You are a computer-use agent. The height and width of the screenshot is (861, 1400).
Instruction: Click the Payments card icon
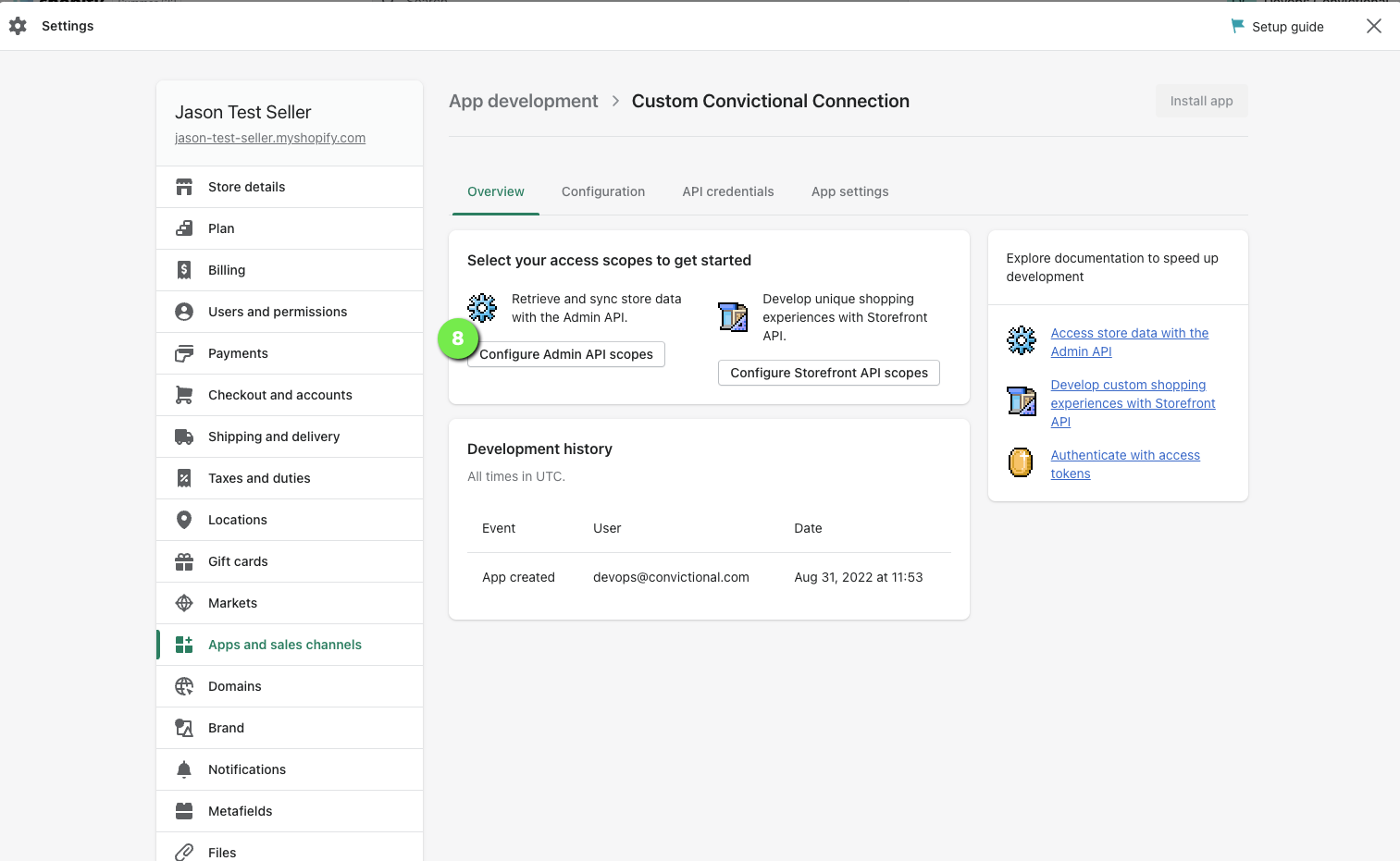coord(184,353)
